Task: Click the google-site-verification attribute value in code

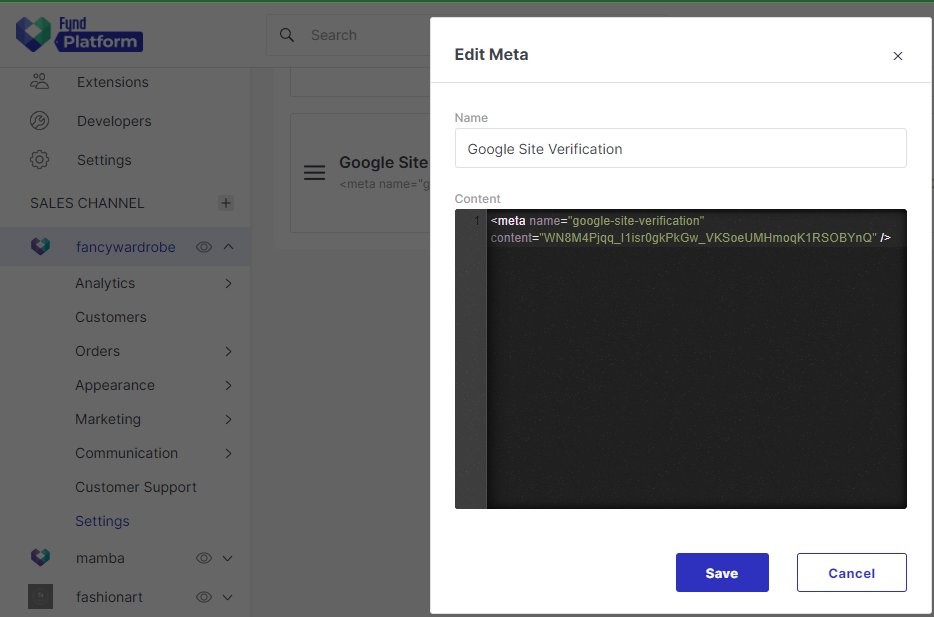Action: click(x=636, y=221)
